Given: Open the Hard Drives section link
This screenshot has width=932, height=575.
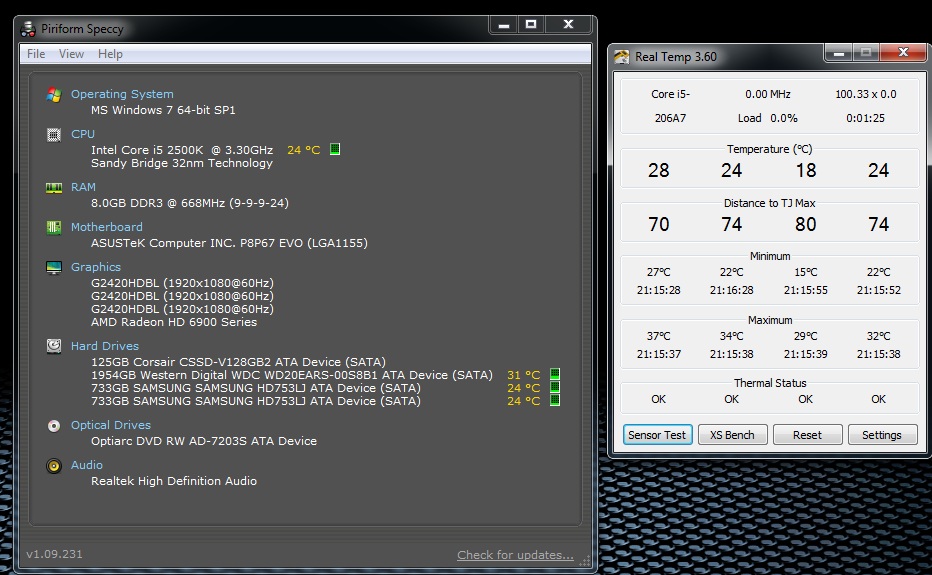Looking at the screenshot, I should point(105,346).
